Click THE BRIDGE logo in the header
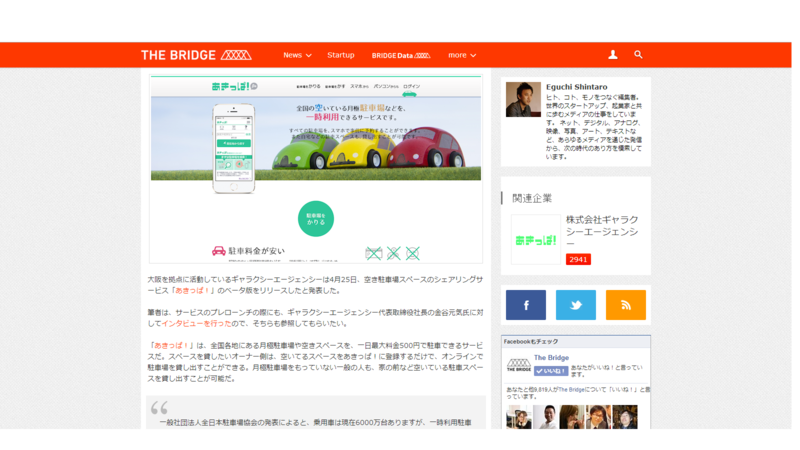 (x=196, y=55)
